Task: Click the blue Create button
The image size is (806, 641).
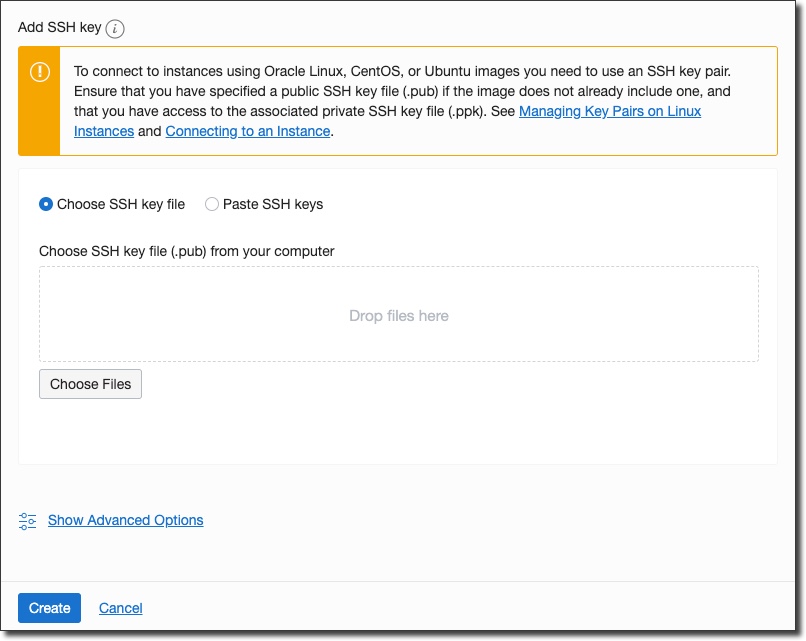Action: [x=49, y=608]
